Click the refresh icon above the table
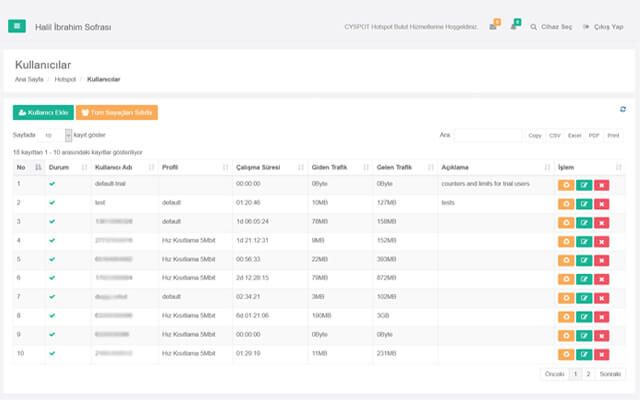The image size is (640, 400). coord(623,109)
